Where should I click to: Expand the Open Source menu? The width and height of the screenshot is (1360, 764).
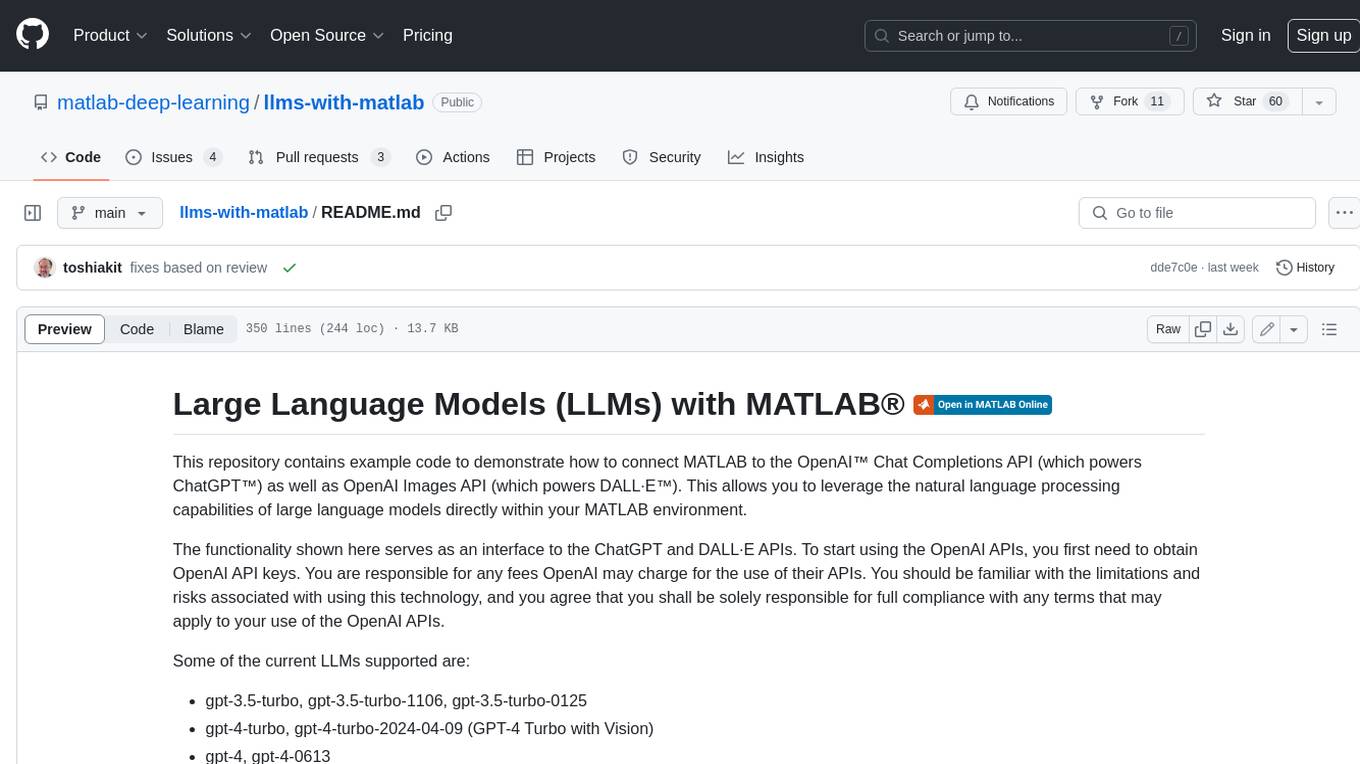pyautogui.click(x=327, y=35)
